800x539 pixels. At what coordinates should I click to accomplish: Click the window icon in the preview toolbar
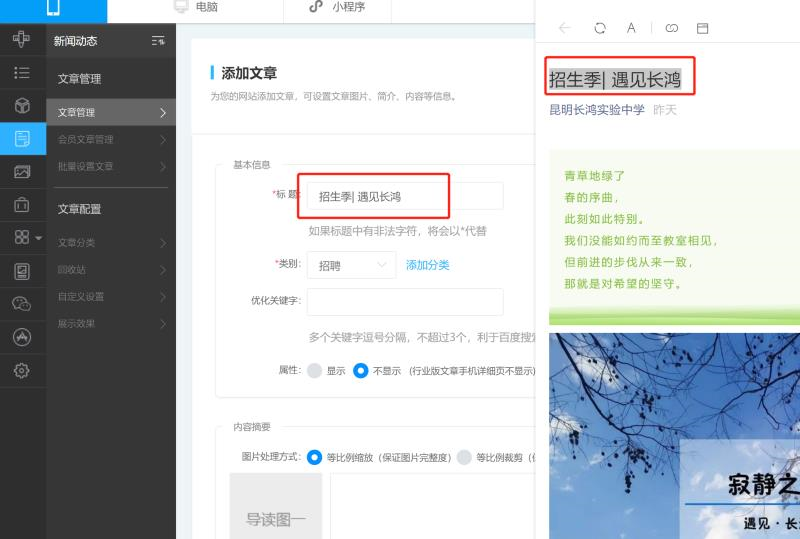[702, 28]
